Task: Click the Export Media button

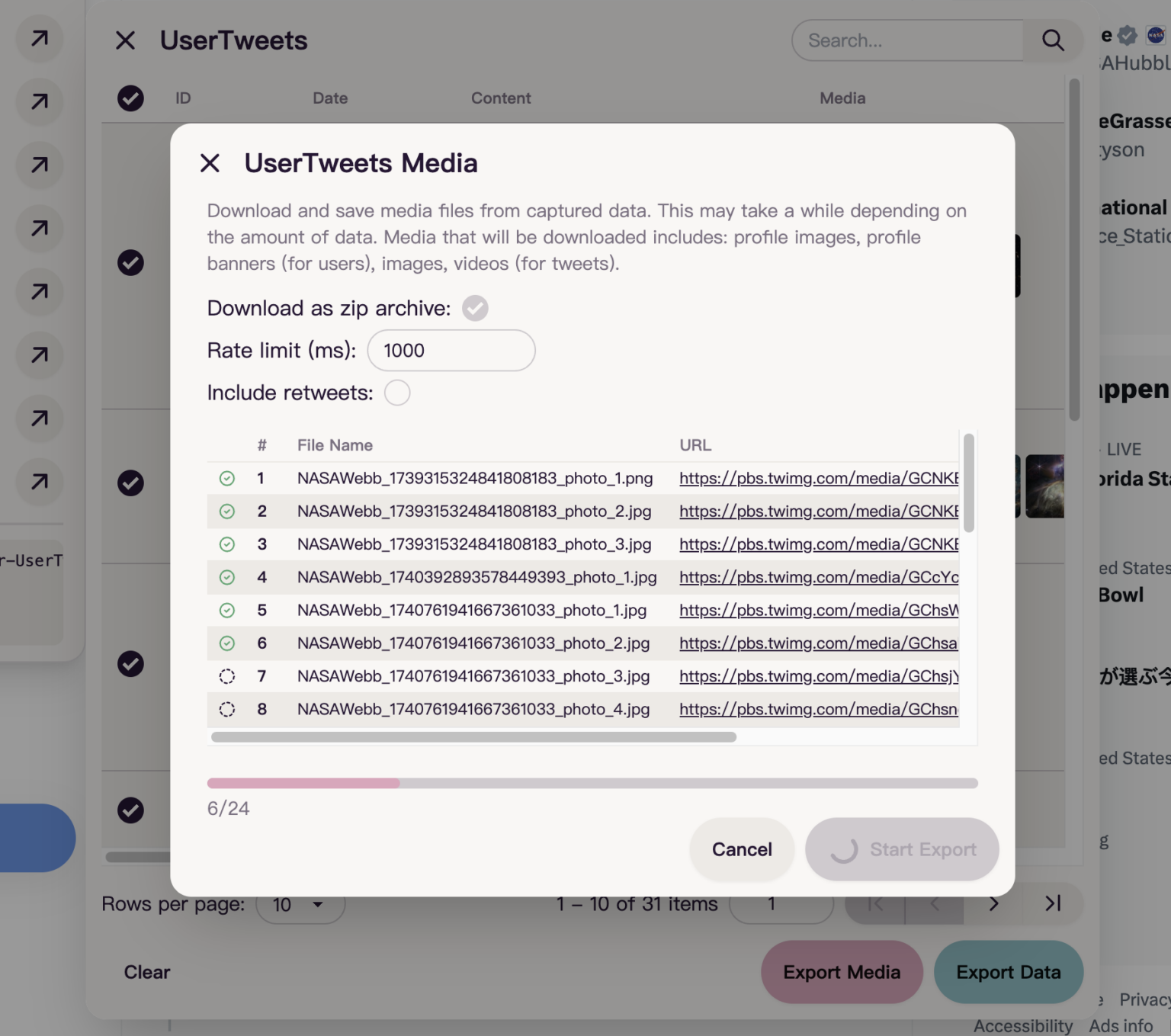Action: (x=841, y=972)
